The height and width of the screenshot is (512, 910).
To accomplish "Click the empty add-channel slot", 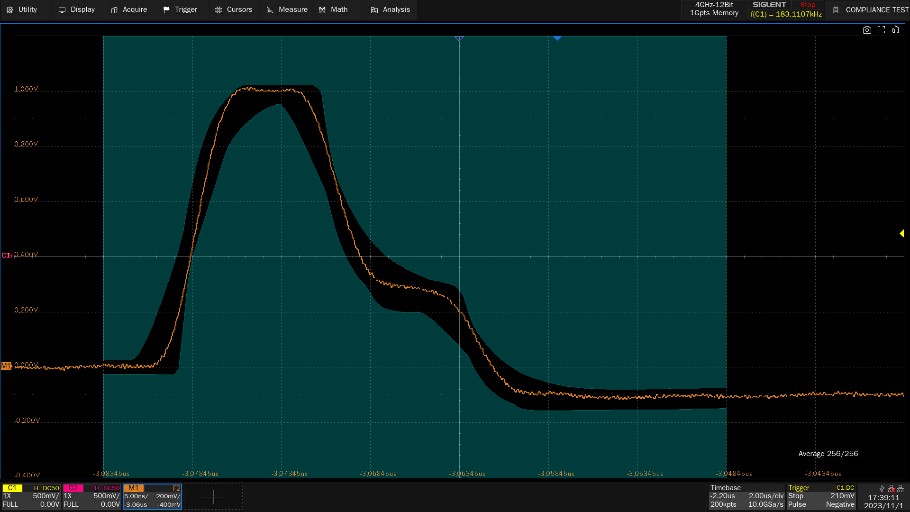I will (x=213, y=495).
